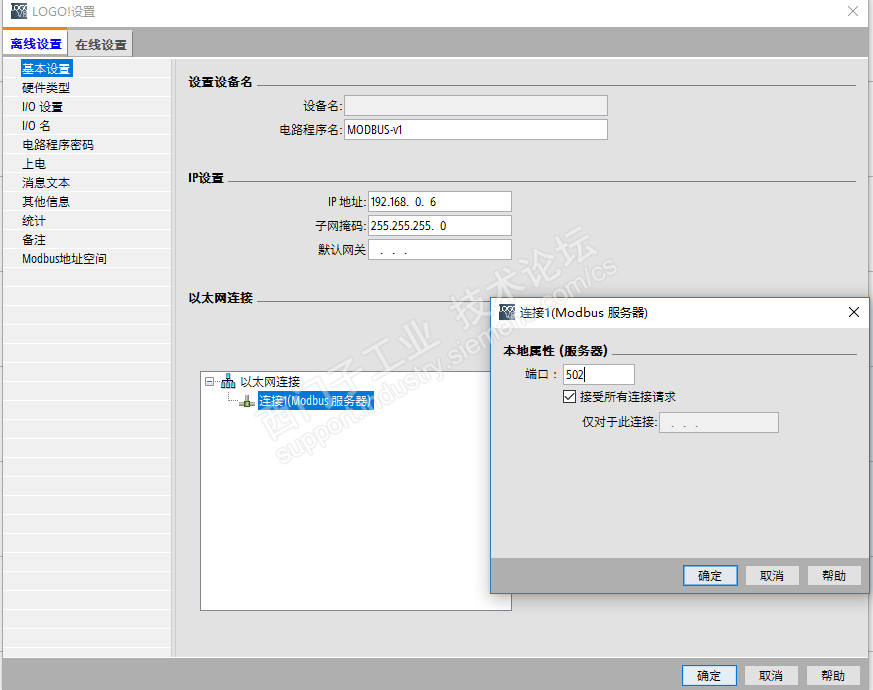The height and width of the screenshot is (690, 873).
Task: Open the 其他信息 page
Action: [x=46, y=202]
